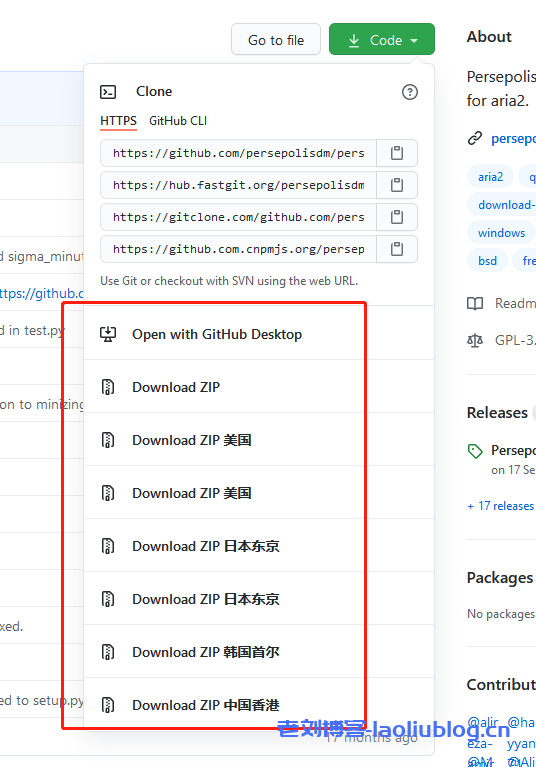Copy the github.com.cnpmjs.org clone URL
The width and height of the screenshot is (536, 767).
[397, 249]
